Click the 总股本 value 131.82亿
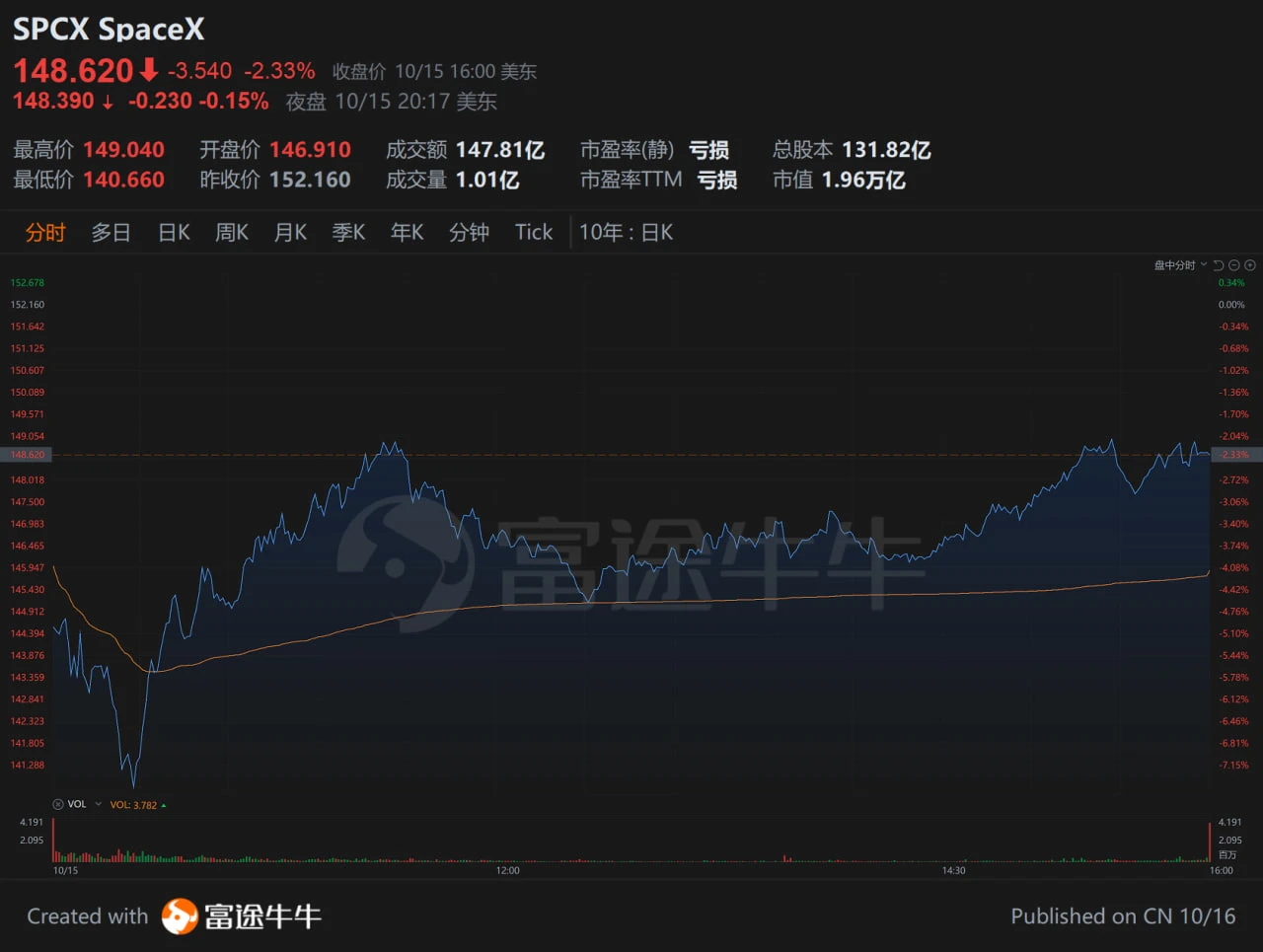The height and width of the screenshot is (952, 1263). click(886, 150)
